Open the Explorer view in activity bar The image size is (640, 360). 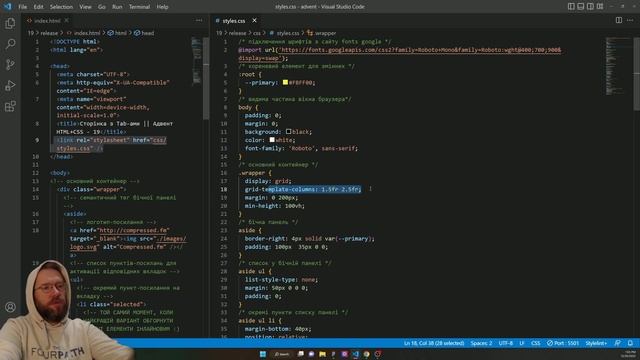(10, 23)
